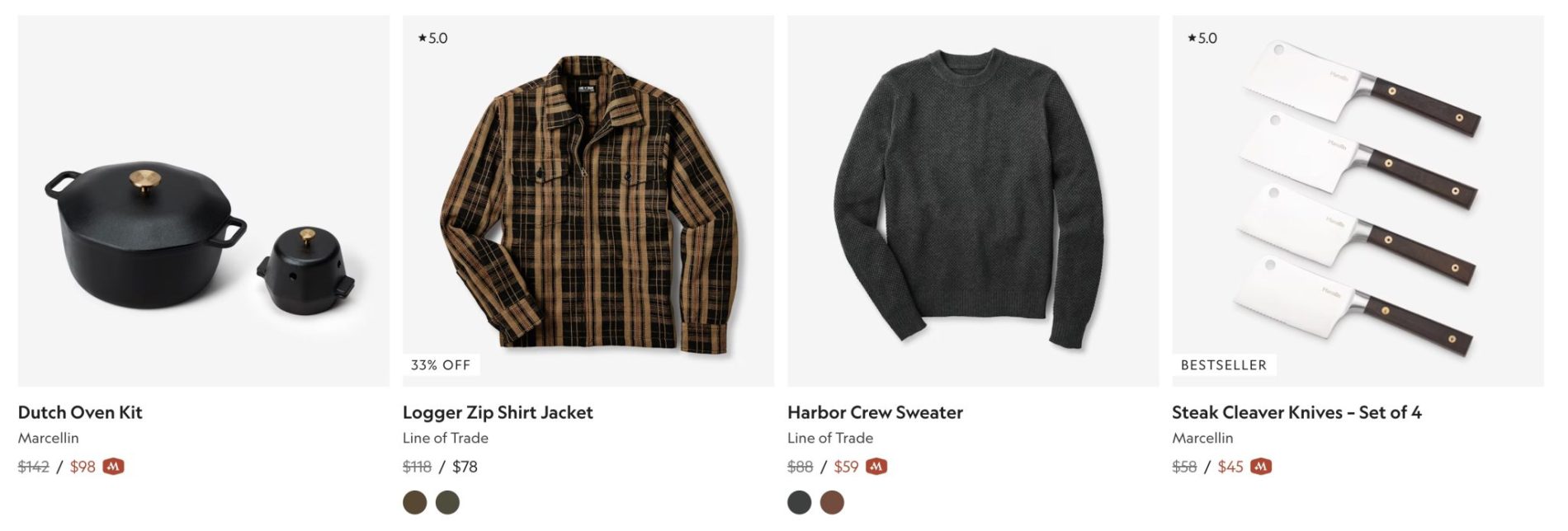Select olive green swatch for Logger Zip Jacket
The height and width of the screenshot is (531, 1568).
tap(447, 502)
